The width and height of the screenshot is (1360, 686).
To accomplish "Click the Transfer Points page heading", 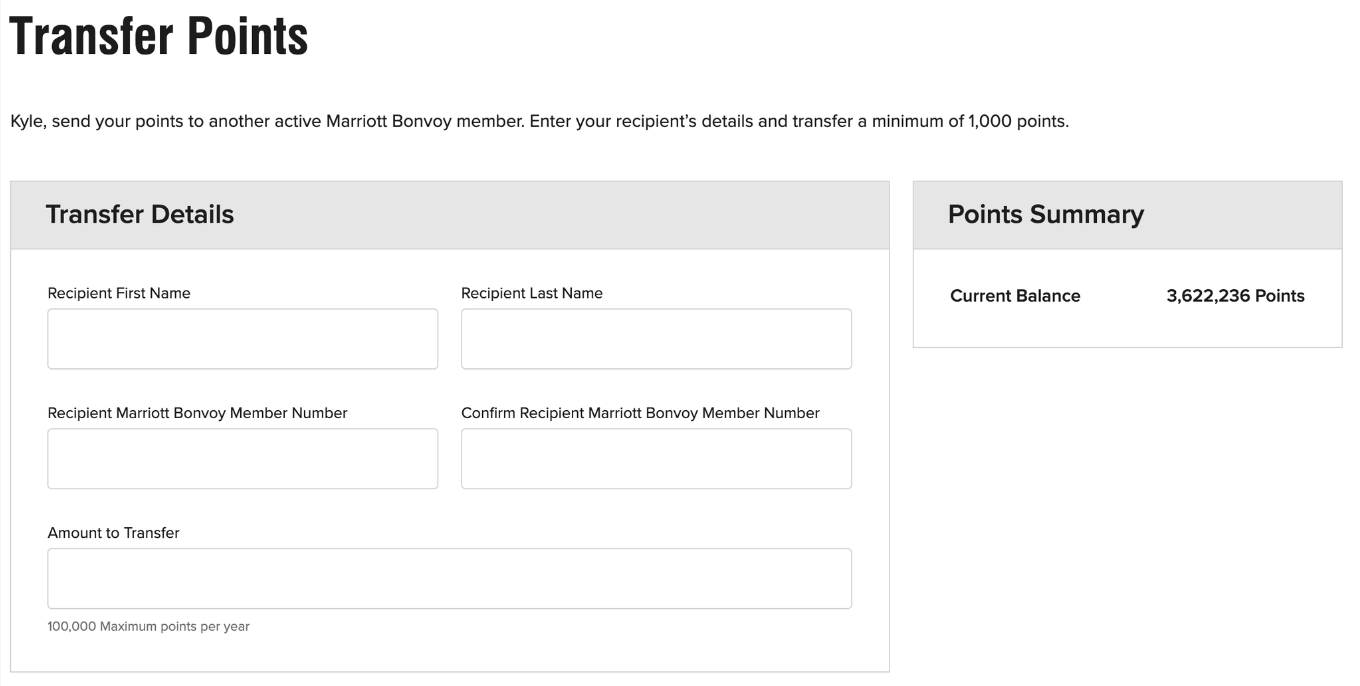I will pyautogui.click(x=159, y=37).
